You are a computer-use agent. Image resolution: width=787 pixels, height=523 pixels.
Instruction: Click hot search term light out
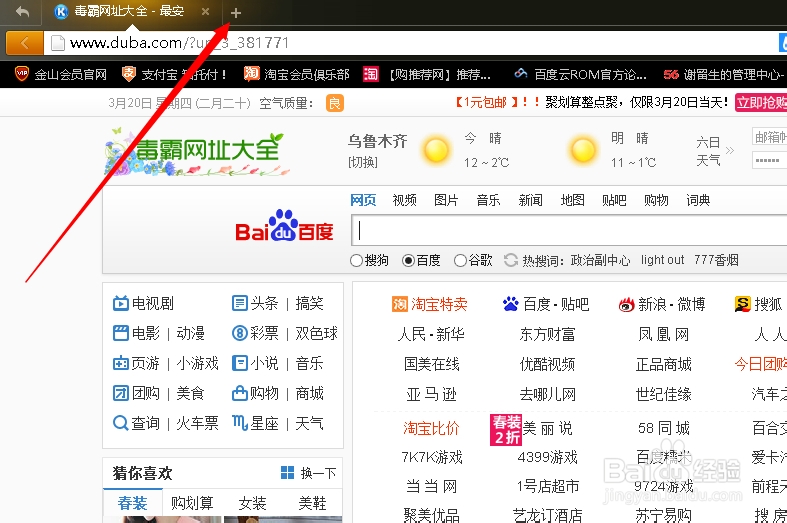[x=662, y=260]
